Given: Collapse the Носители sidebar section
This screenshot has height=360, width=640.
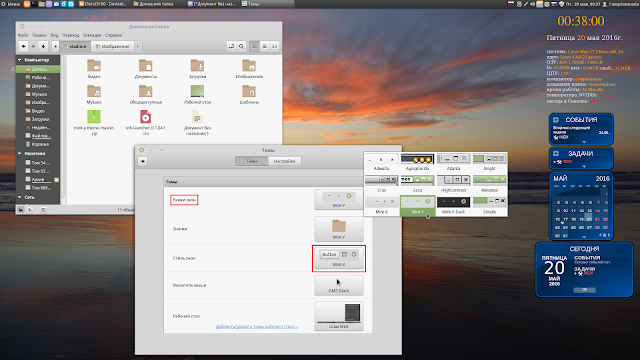Looking at the screenshot, I should pos(20,153).
